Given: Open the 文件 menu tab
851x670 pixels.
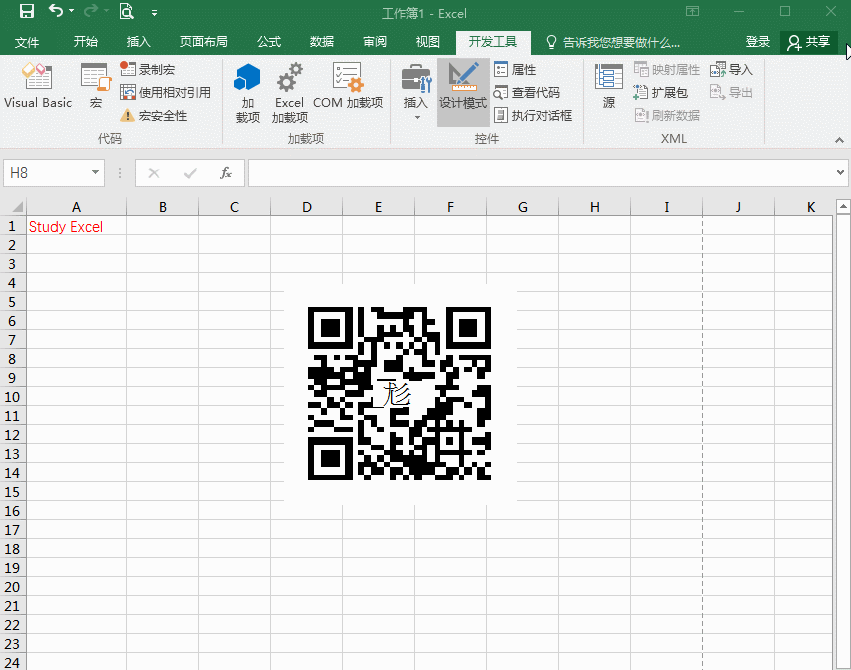Looking at the screenshot, I should coord(27,42).
